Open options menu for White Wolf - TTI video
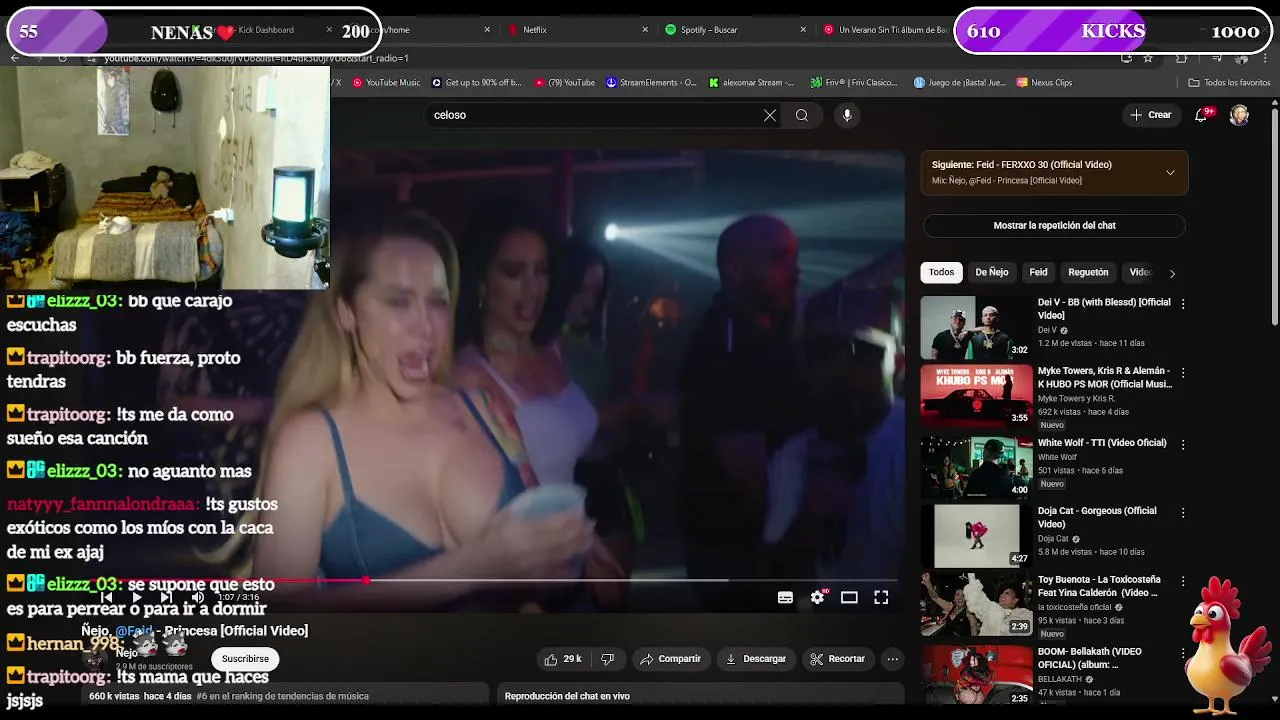This screenshot has height=720, width=1280. point(1183,444)
